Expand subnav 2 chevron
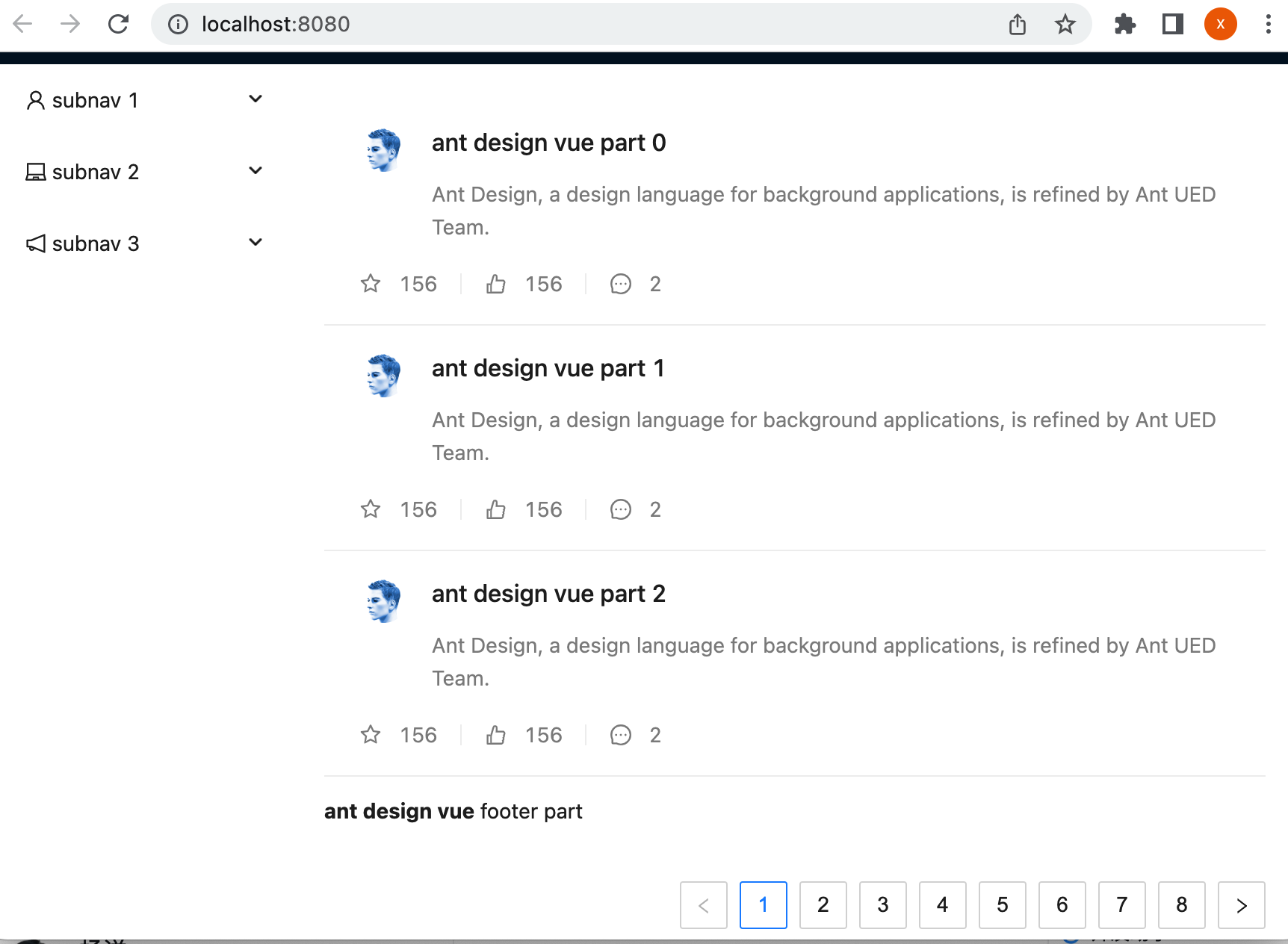 coord(256,170)
